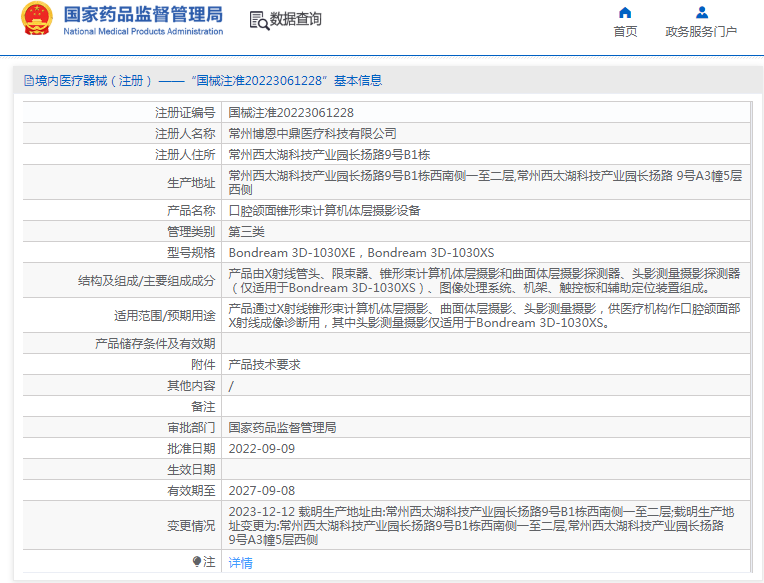The width and height of the screenshot is (764, 583).
Task: Click the document icon before 境内医疗器械
Action: pyautogui.click(x=29, y=81)
